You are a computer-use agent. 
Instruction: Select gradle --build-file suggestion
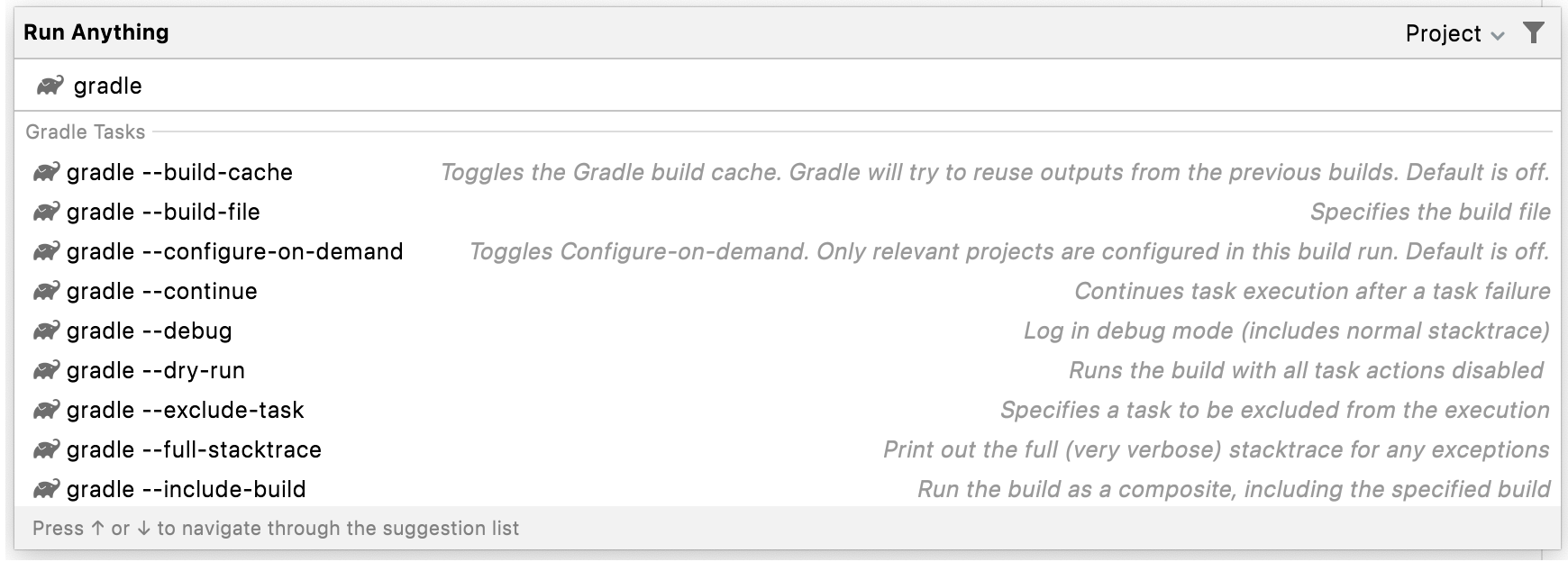(787, 212)
